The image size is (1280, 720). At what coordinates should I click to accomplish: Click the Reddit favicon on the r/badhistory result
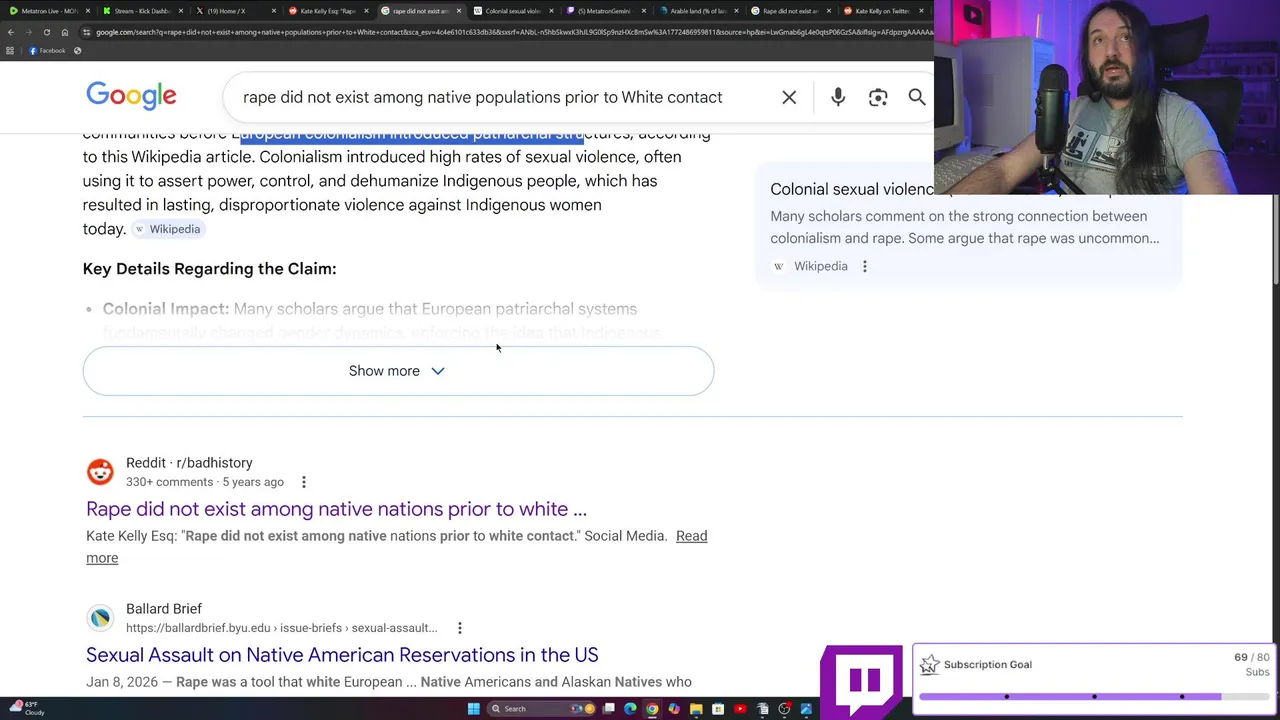(100, 471)
